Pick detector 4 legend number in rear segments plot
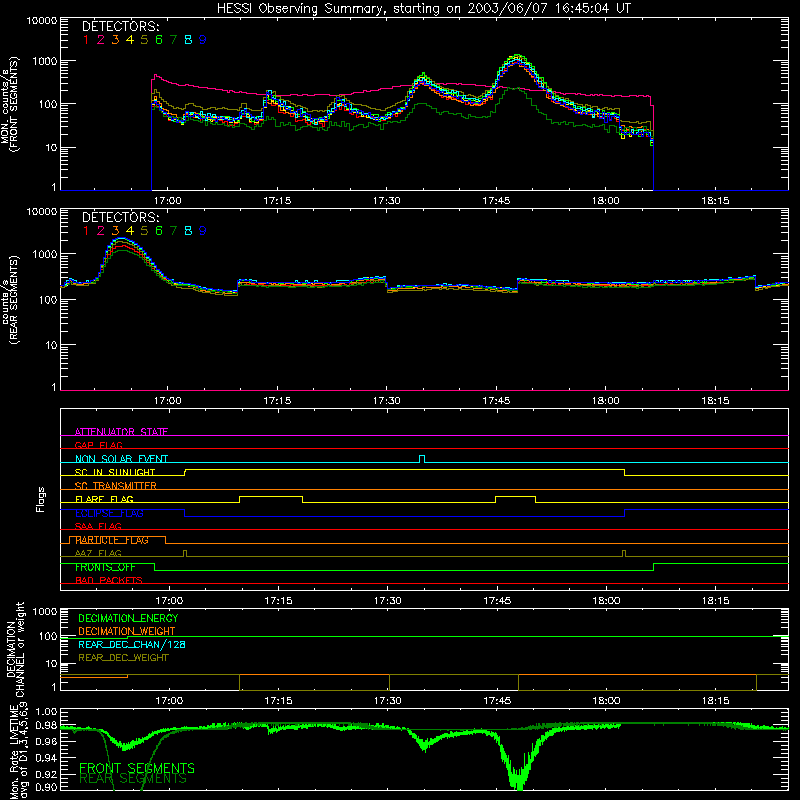 click(130, 231)
